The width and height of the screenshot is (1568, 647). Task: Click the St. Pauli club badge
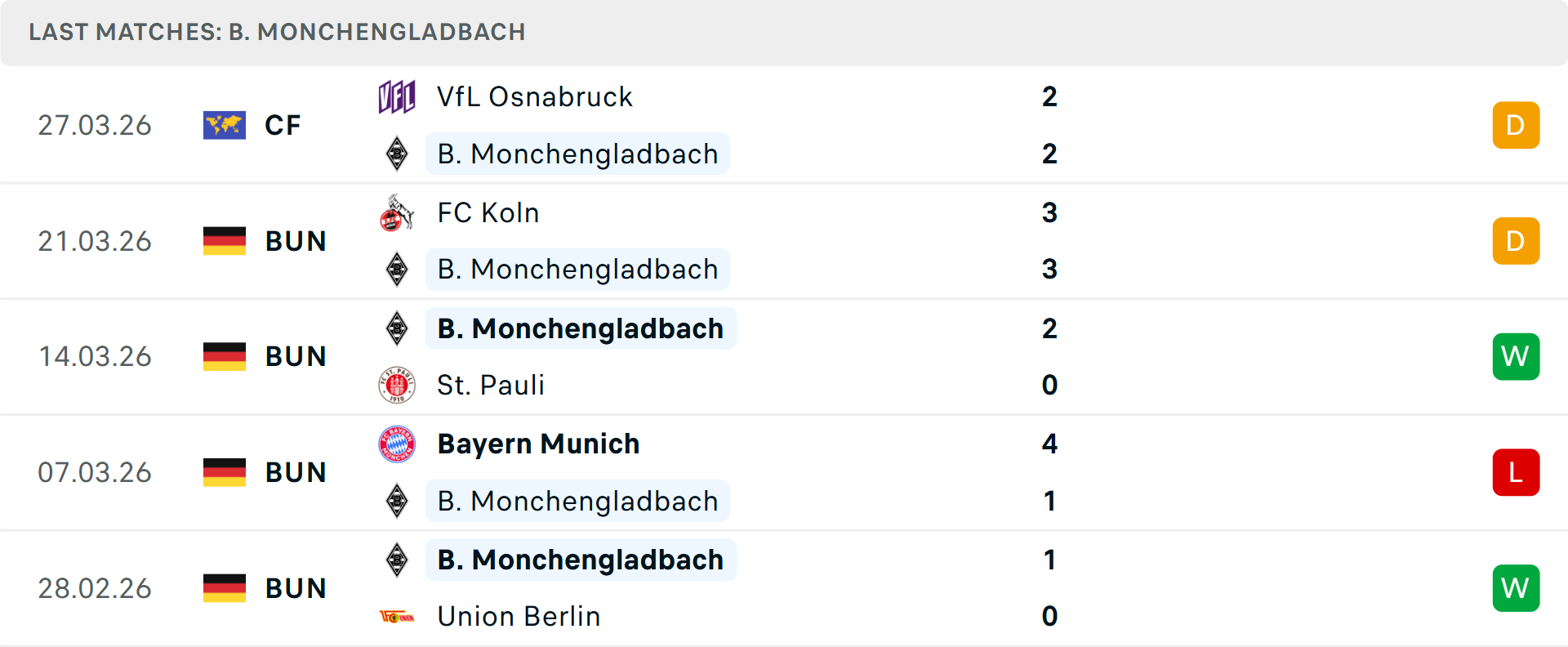point(397,385)
